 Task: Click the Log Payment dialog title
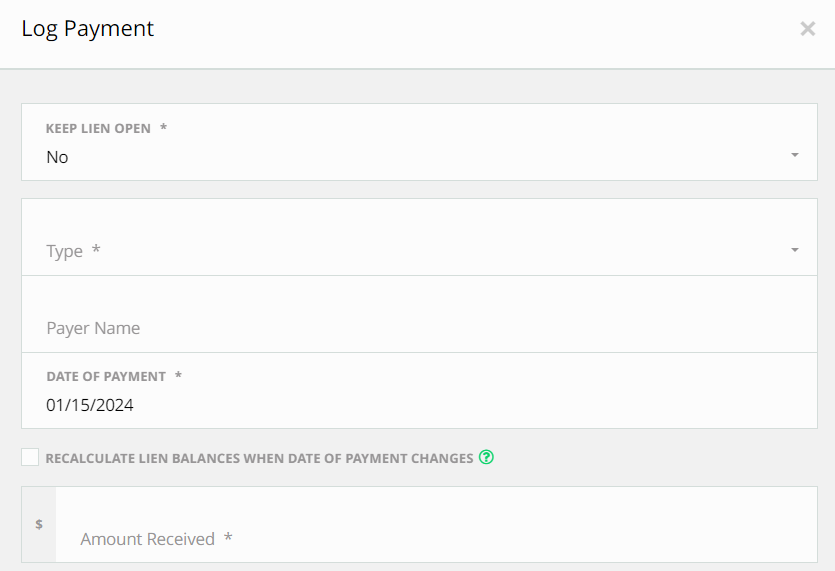[x=88, y=28]
